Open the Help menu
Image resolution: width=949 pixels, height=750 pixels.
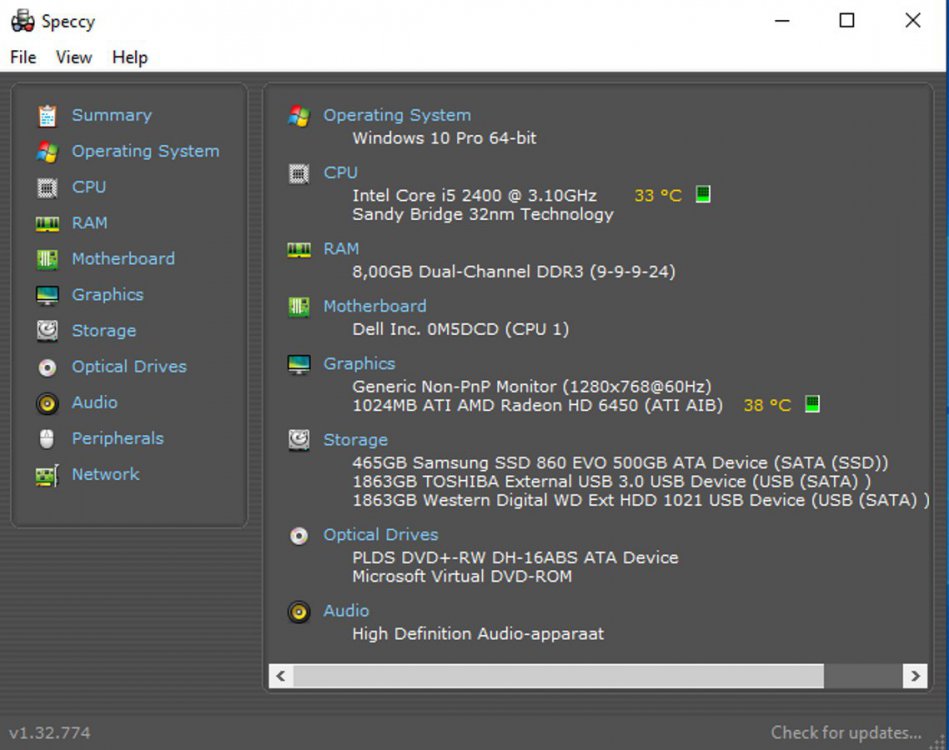130,57
